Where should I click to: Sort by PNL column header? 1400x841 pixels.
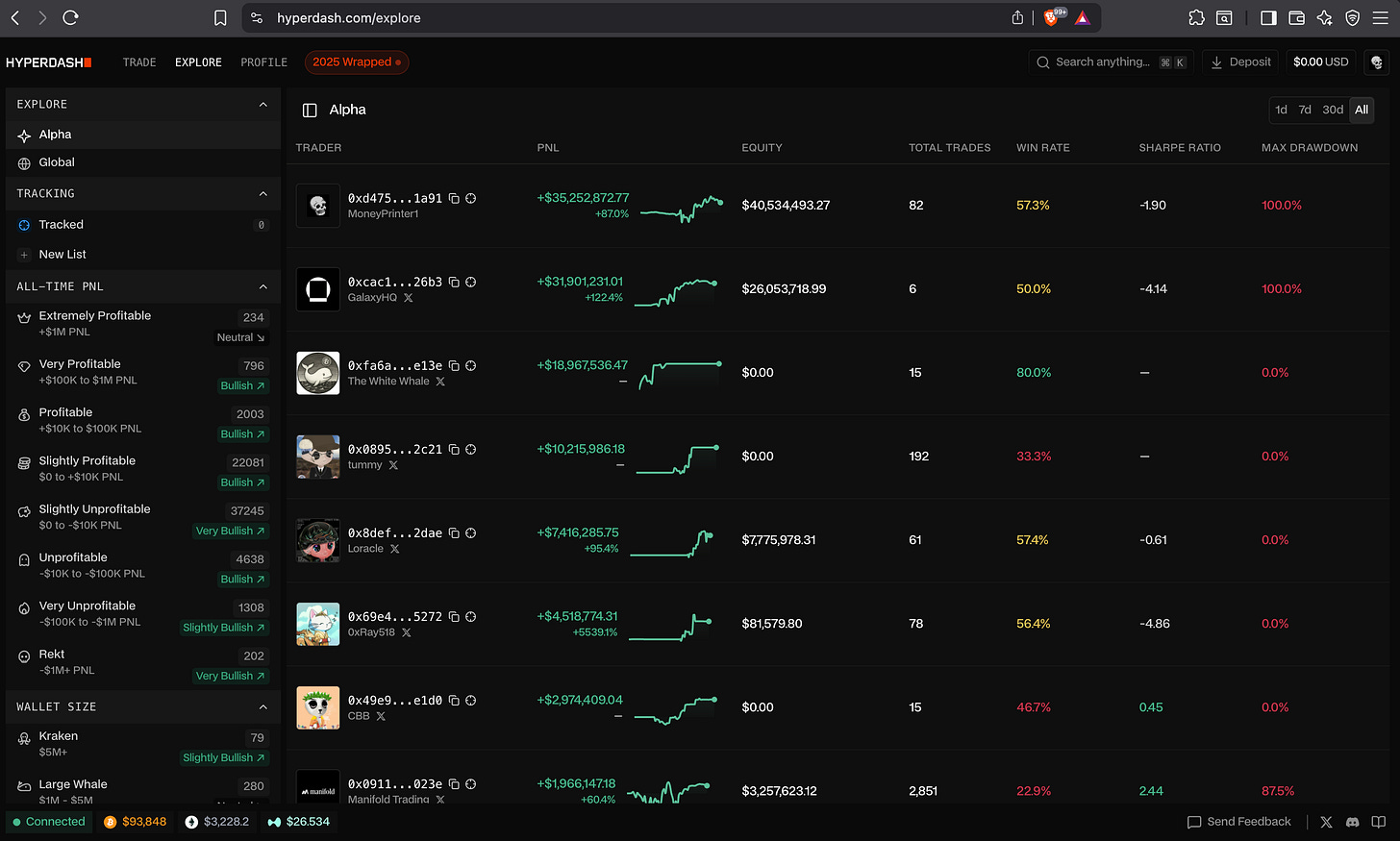548,148
